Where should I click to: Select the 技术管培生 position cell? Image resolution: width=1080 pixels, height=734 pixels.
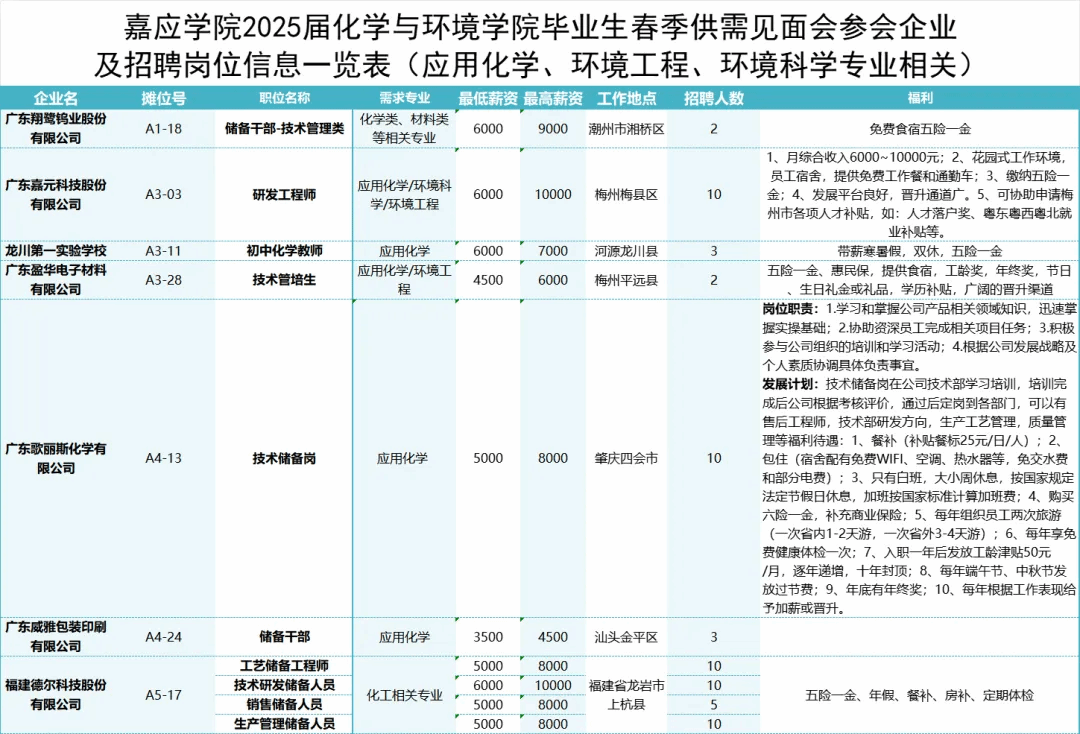[284, 280]
